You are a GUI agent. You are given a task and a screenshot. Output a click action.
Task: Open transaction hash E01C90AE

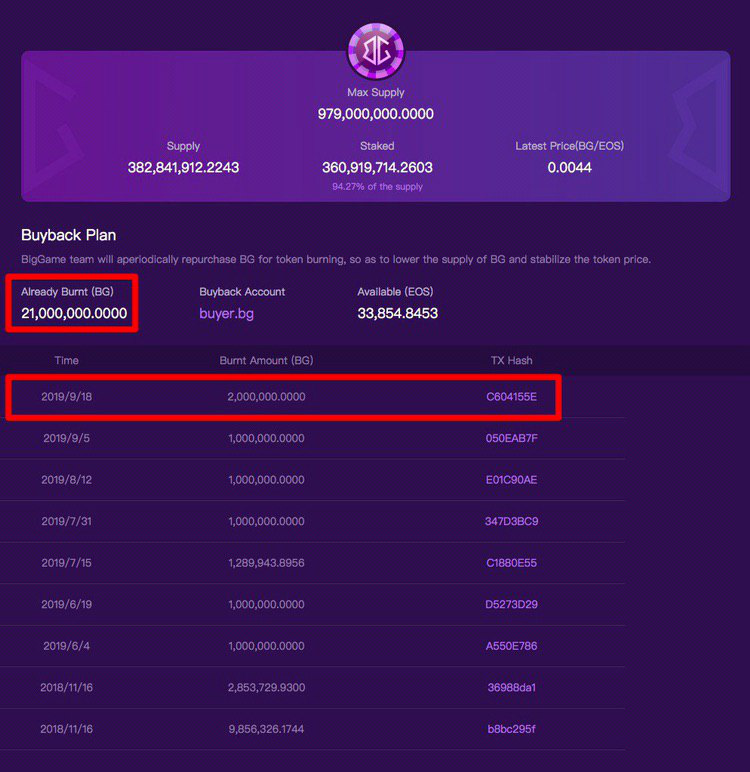click(x=511, y=480)
